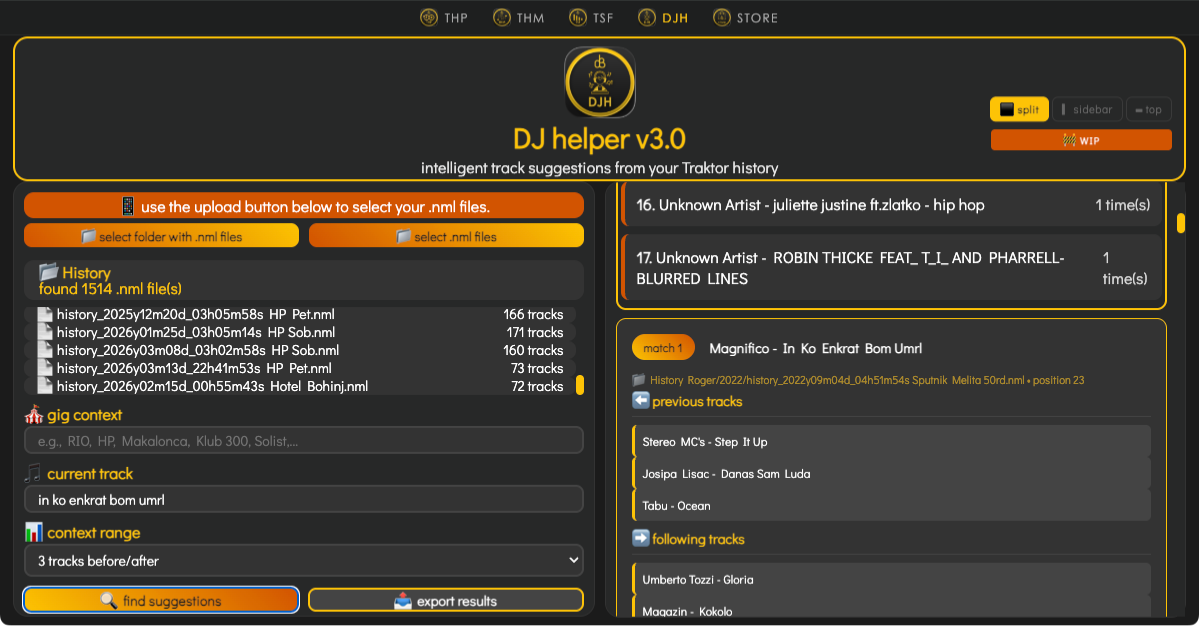Click the TSF logo icon
Image resolution: width=1199 pixels, height=626 pixels.
[x=577, y=18]
